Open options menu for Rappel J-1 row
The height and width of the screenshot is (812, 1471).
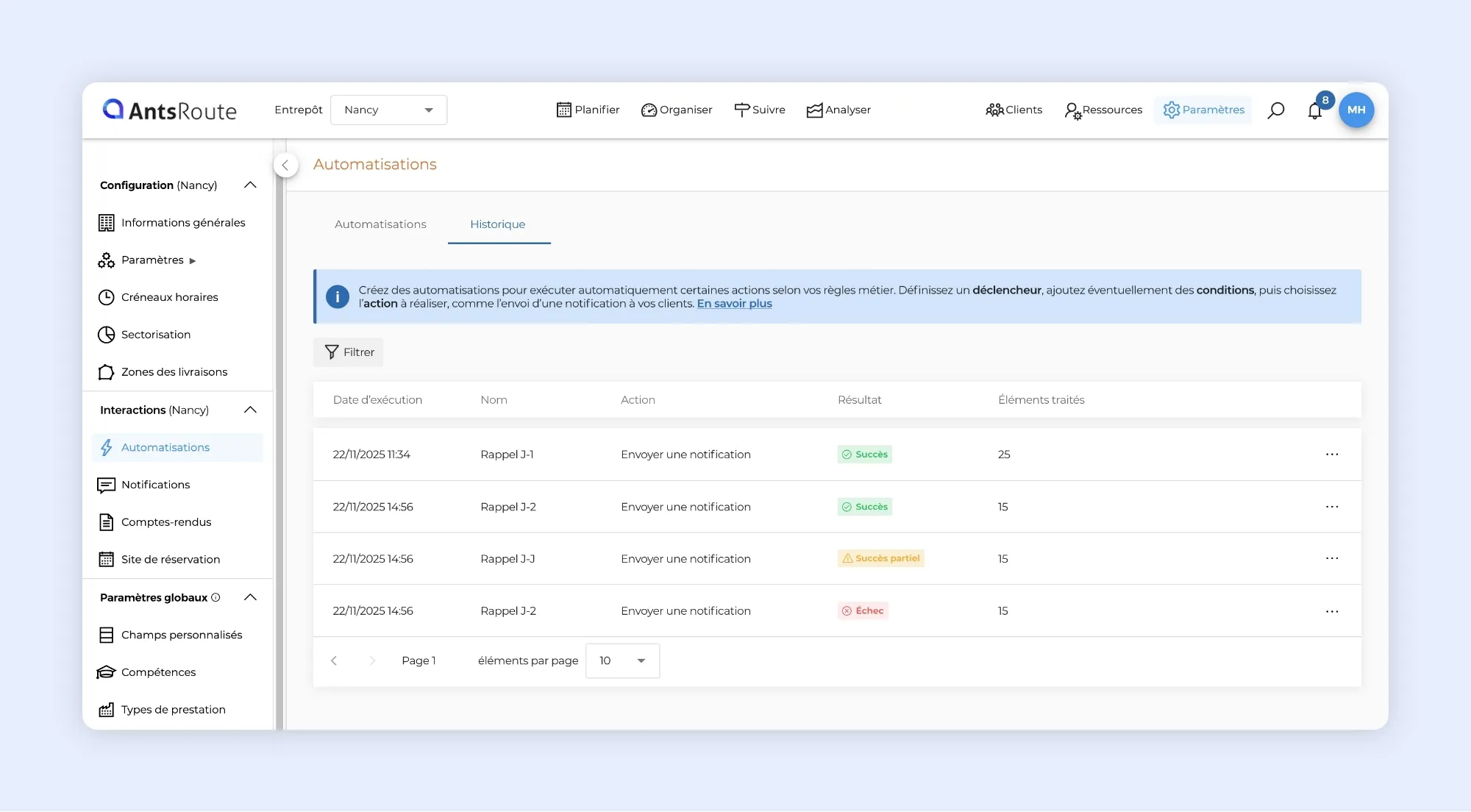coord(1332,455)
